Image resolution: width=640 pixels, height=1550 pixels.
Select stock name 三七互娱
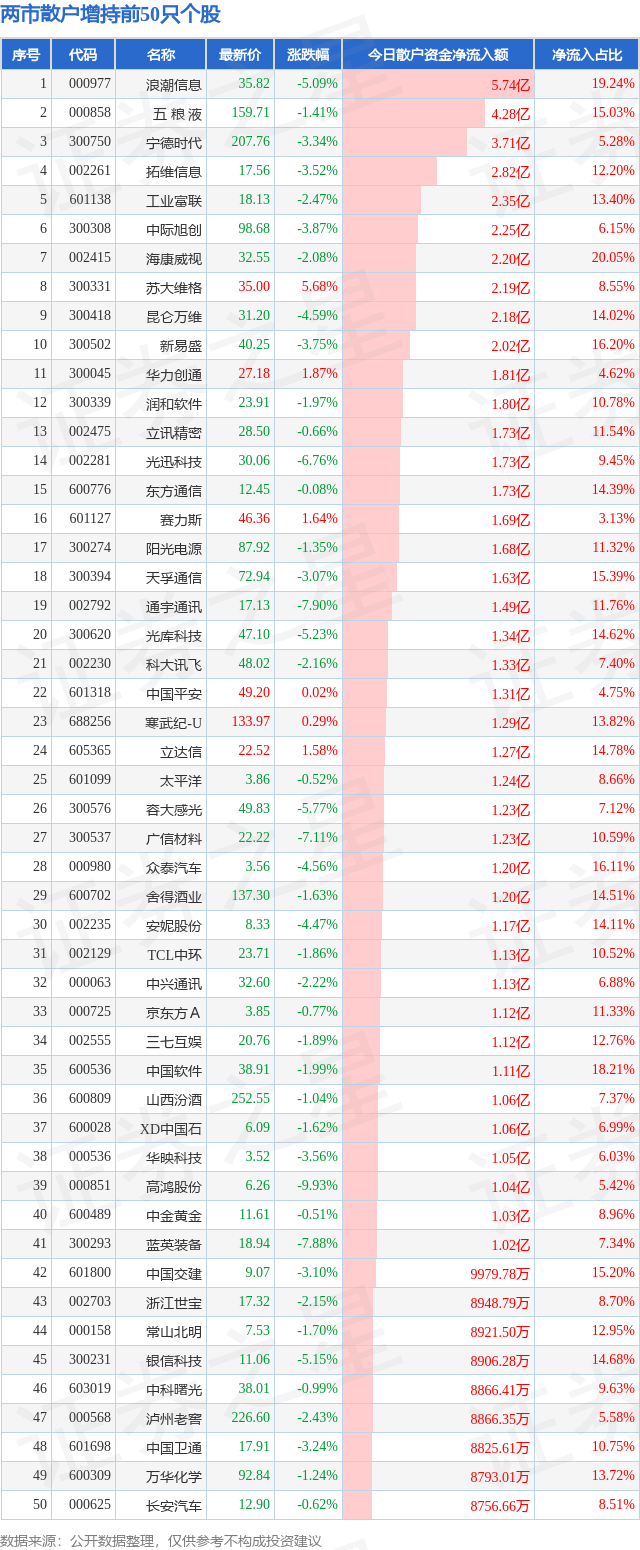175,1041
